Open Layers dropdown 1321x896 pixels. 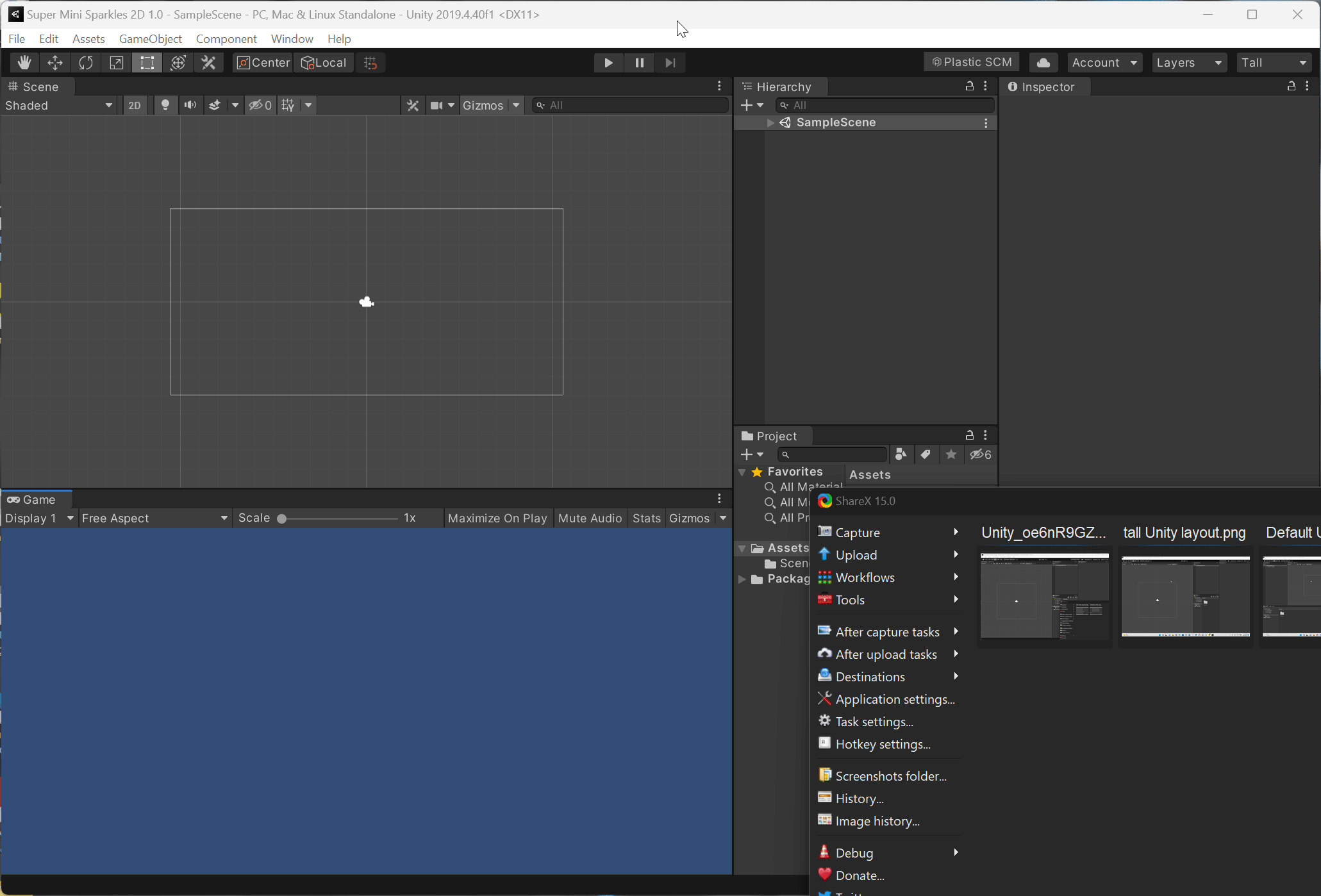(1189, 62)
